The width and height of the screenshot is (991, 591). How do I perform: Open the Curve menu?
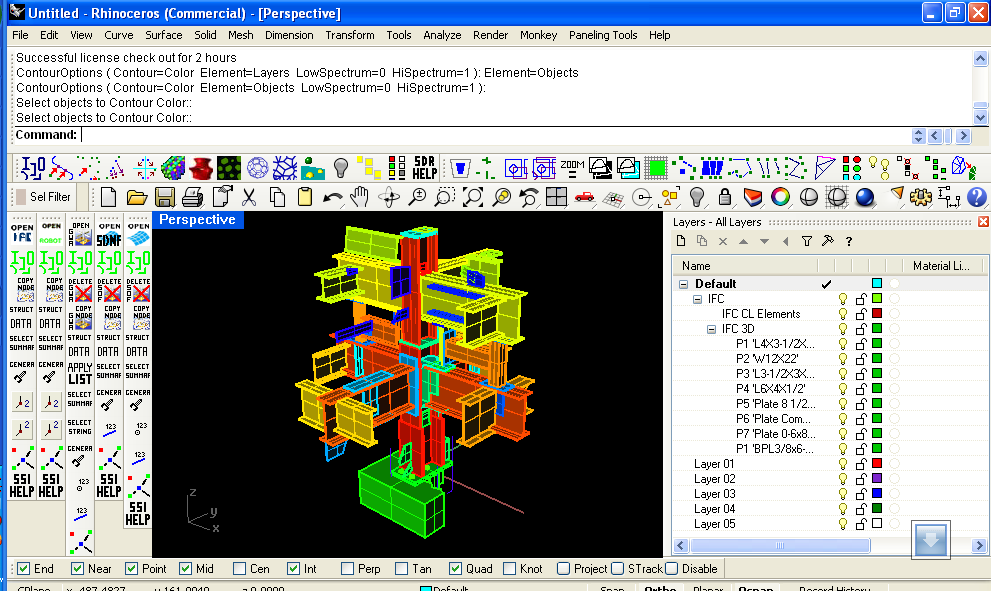pos(119,35)
